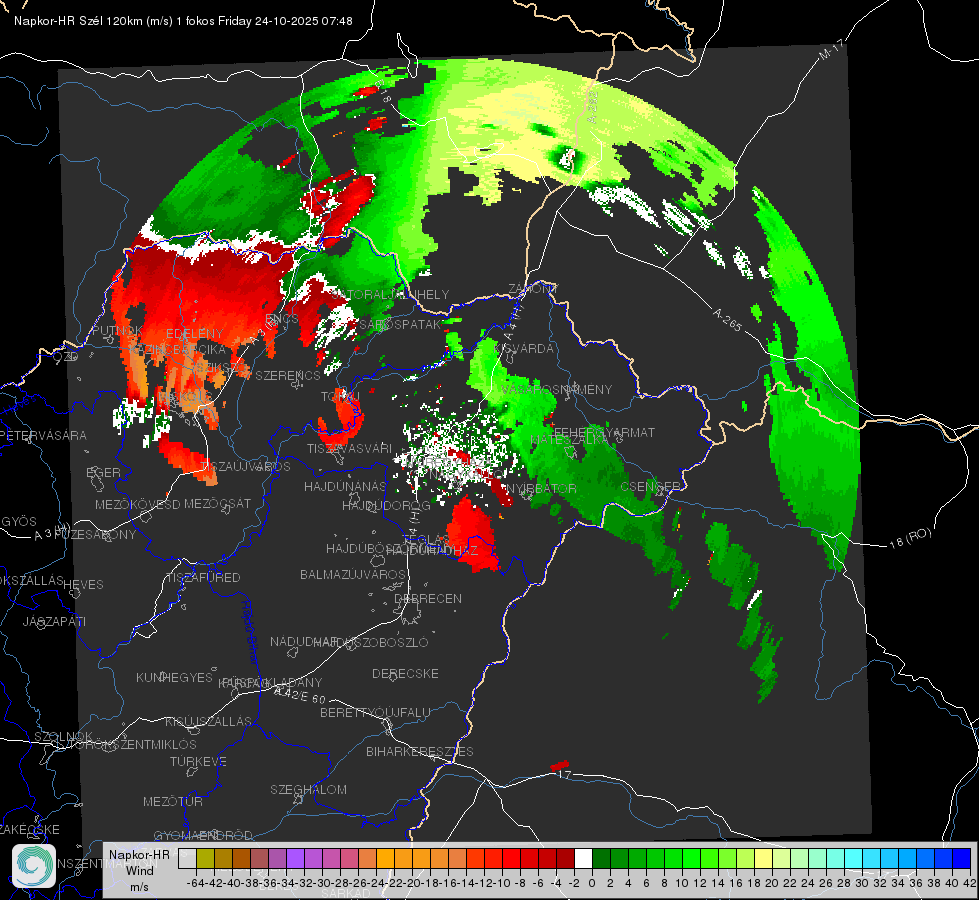
Task: Click the CSENGER city label
Action: 650,486
